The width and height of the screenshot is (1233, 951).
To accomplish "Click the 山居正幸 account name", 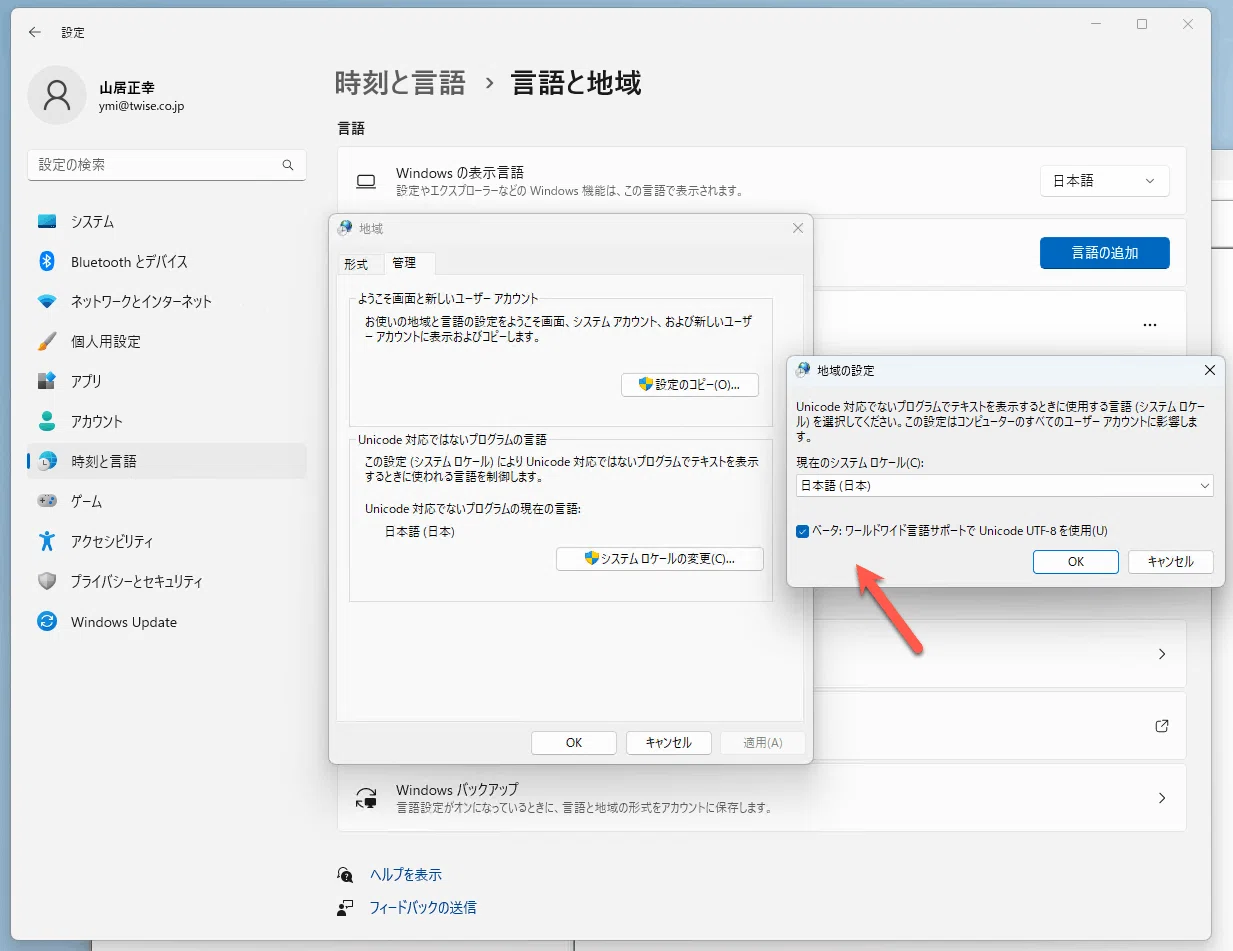I will coord(127,88).
